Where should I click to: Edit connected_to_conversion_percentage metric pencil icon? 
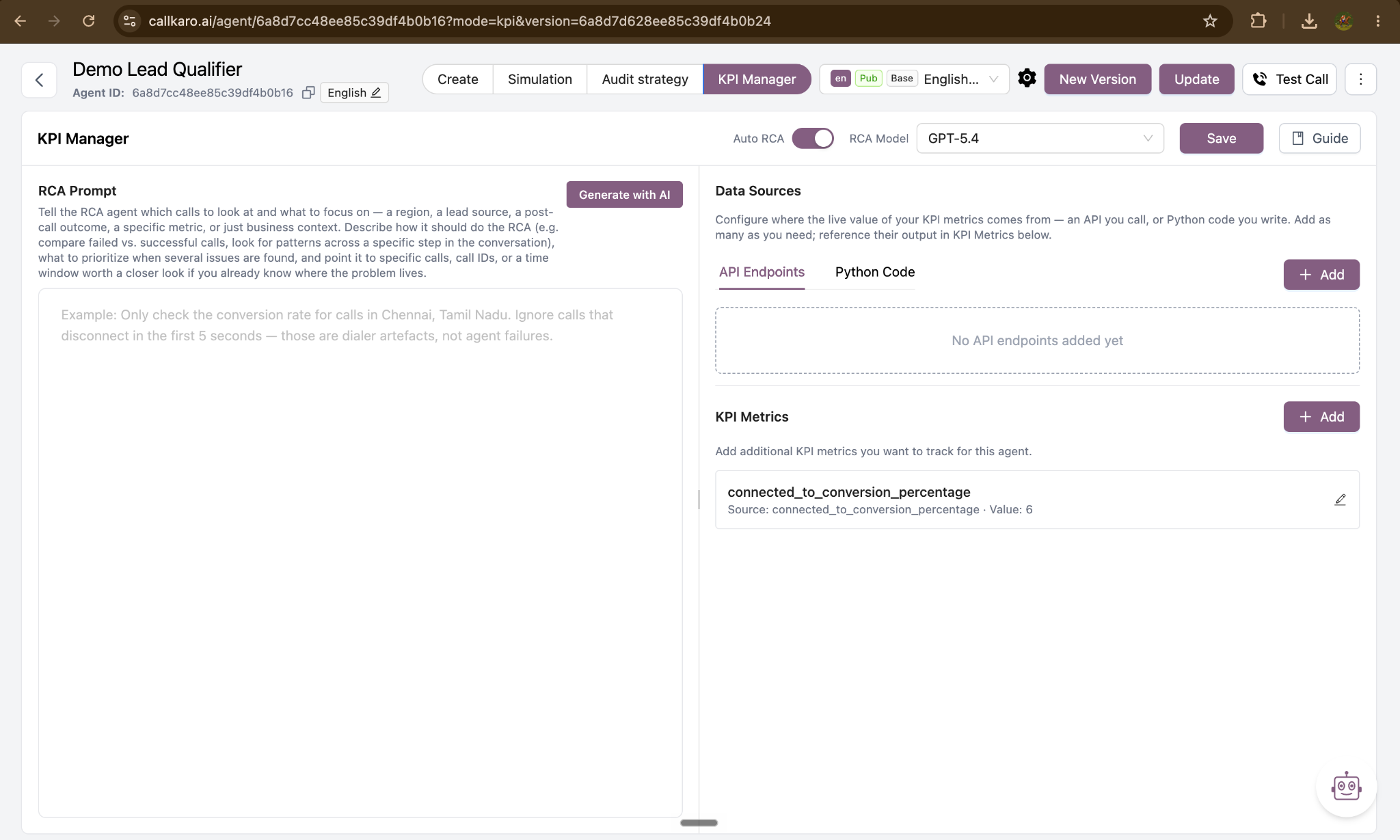1340,500
